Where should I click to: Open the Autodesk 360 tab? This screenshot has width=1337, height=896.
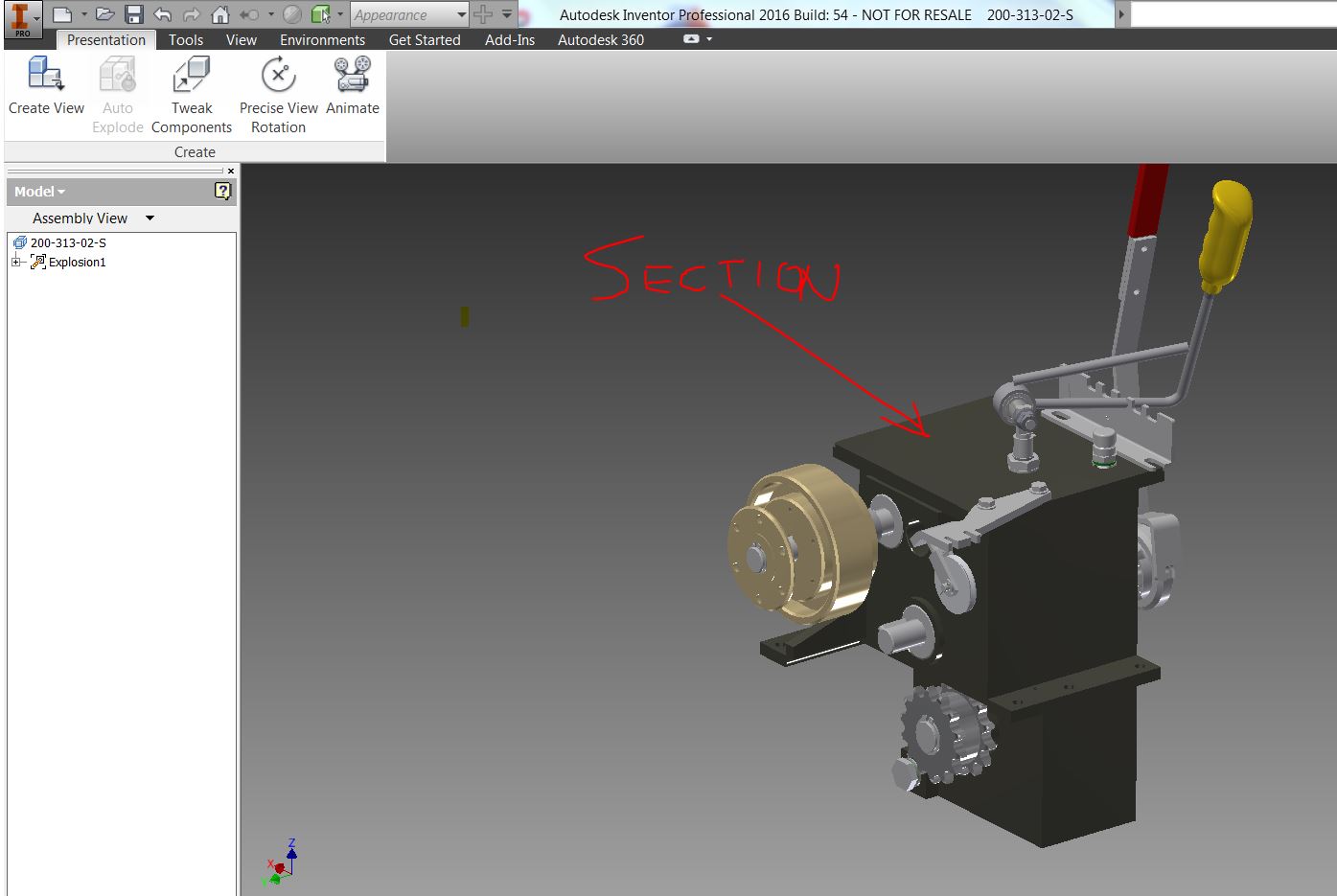coord(601,39)
